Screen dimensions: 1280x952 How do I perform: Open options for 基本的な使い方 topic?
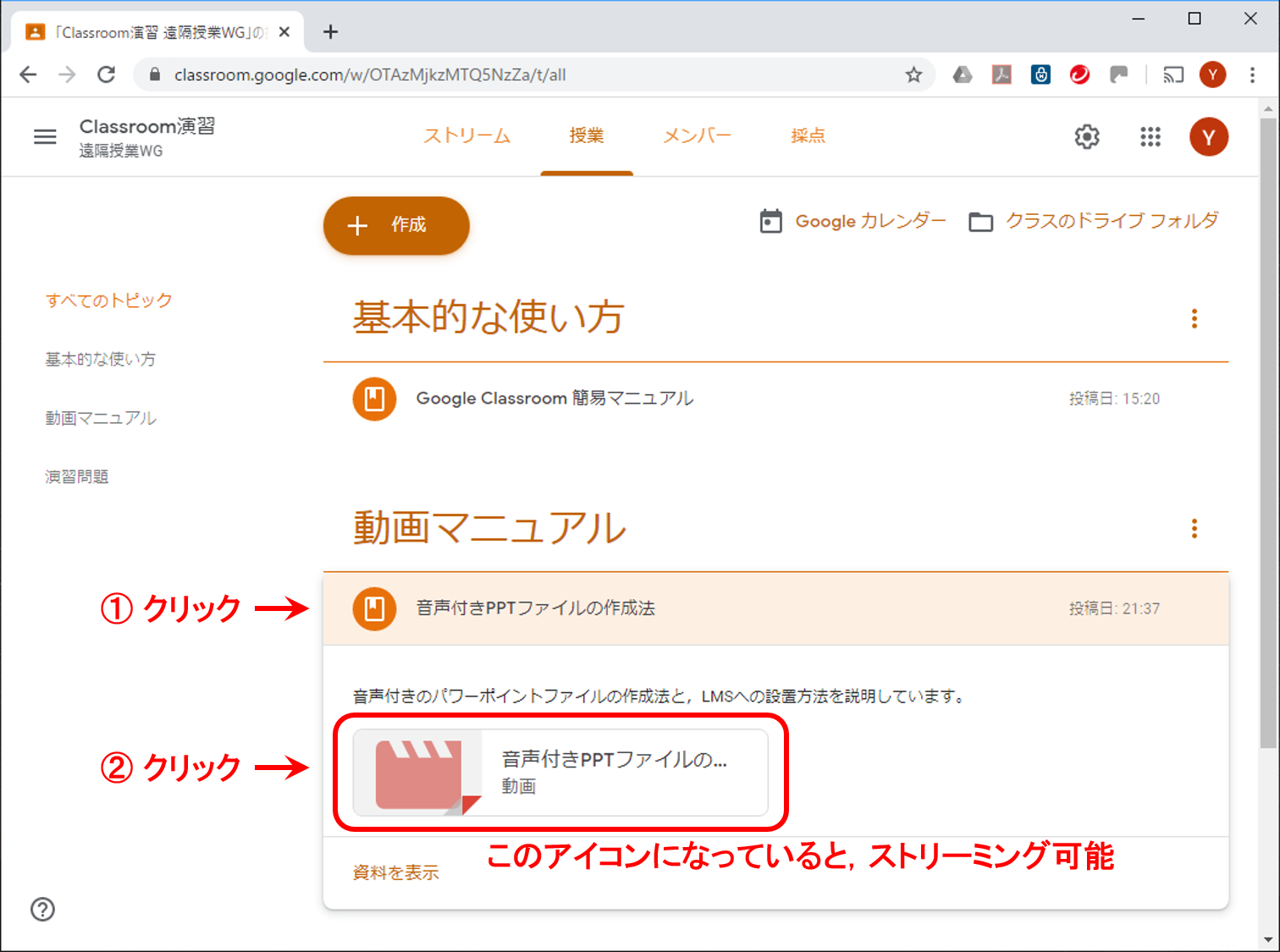pyautogui.click(x=1194, y=318)
